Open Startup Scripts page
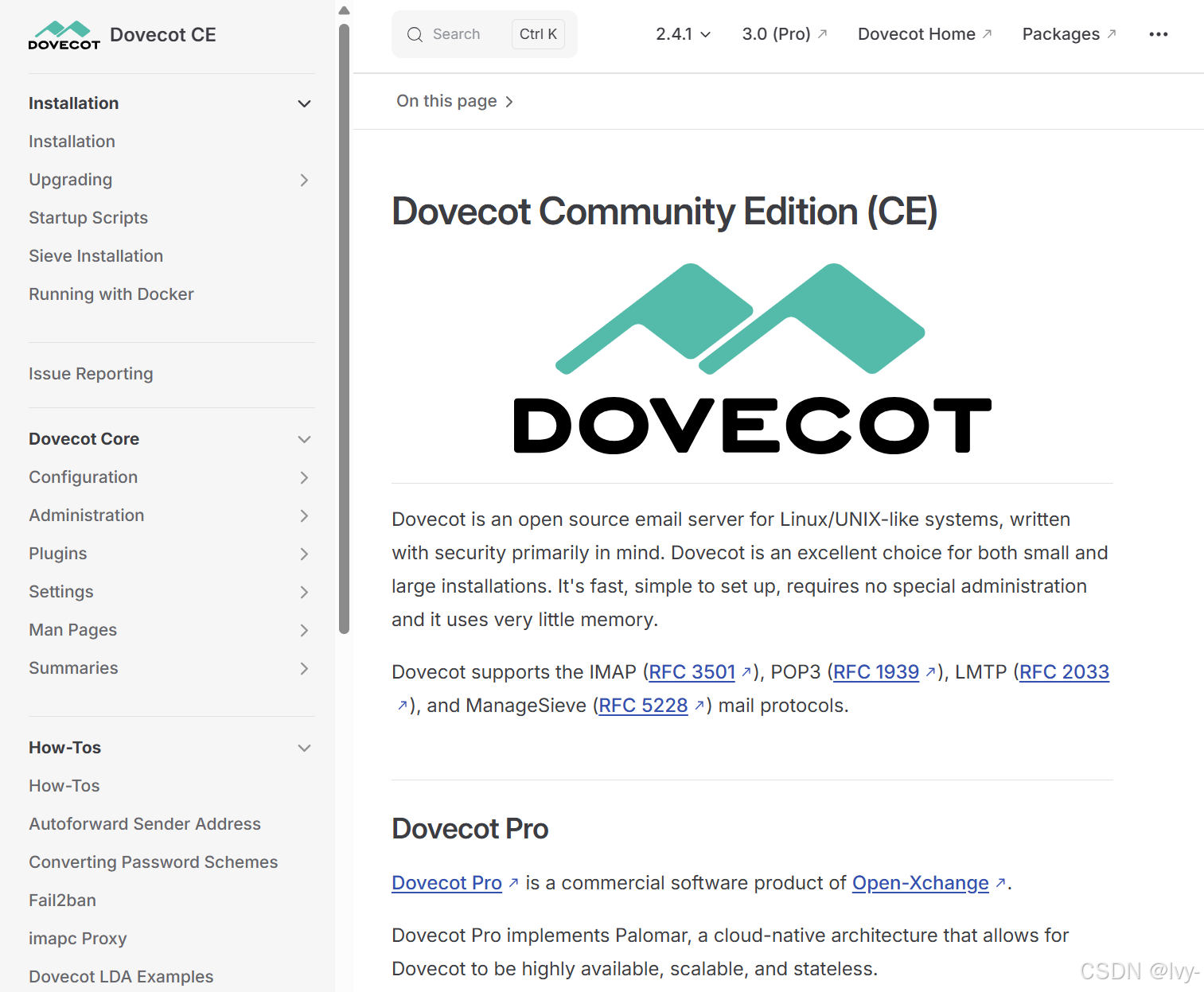 88,218
